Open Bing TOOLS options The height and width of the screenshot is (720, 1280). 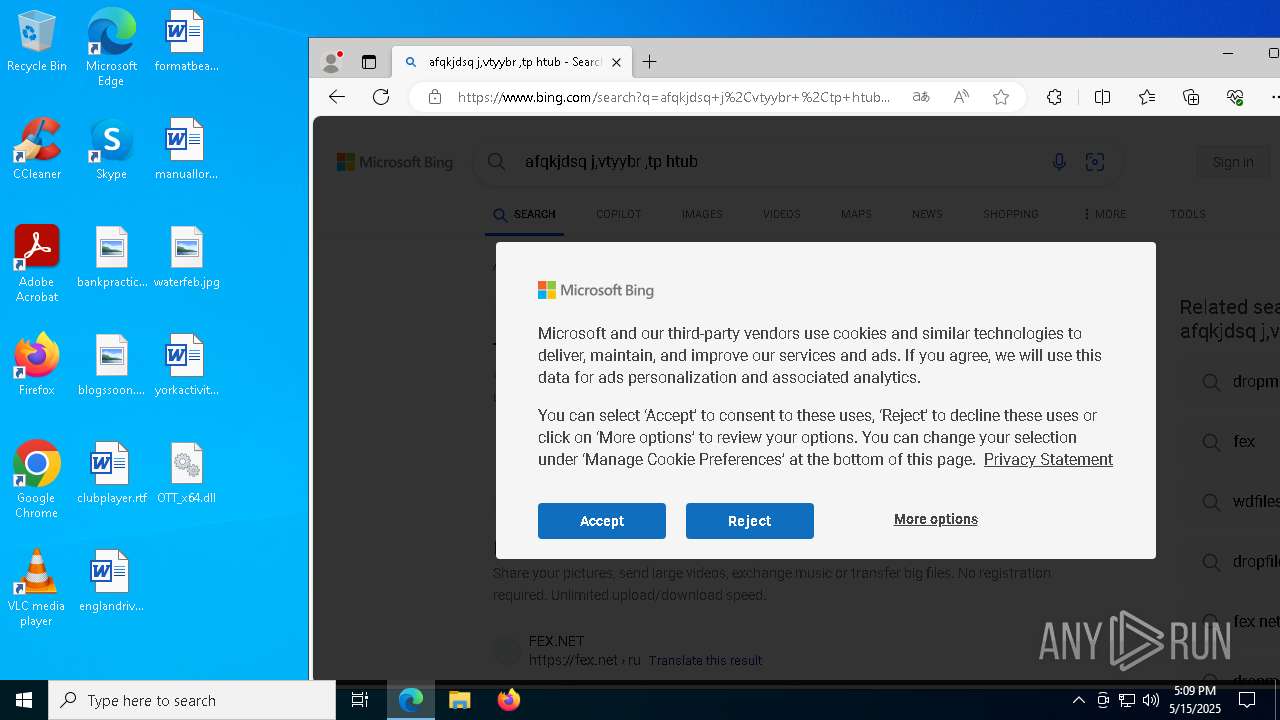pyautogui.click(x=1188, y=214)
